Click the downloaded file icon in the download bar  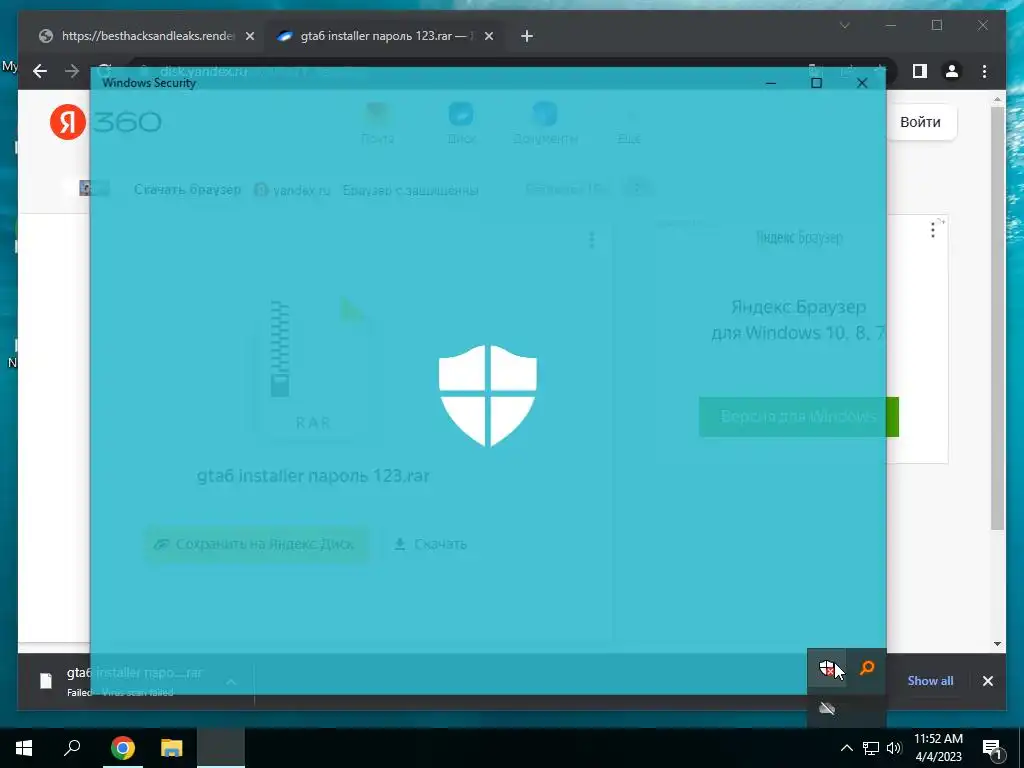46,680
